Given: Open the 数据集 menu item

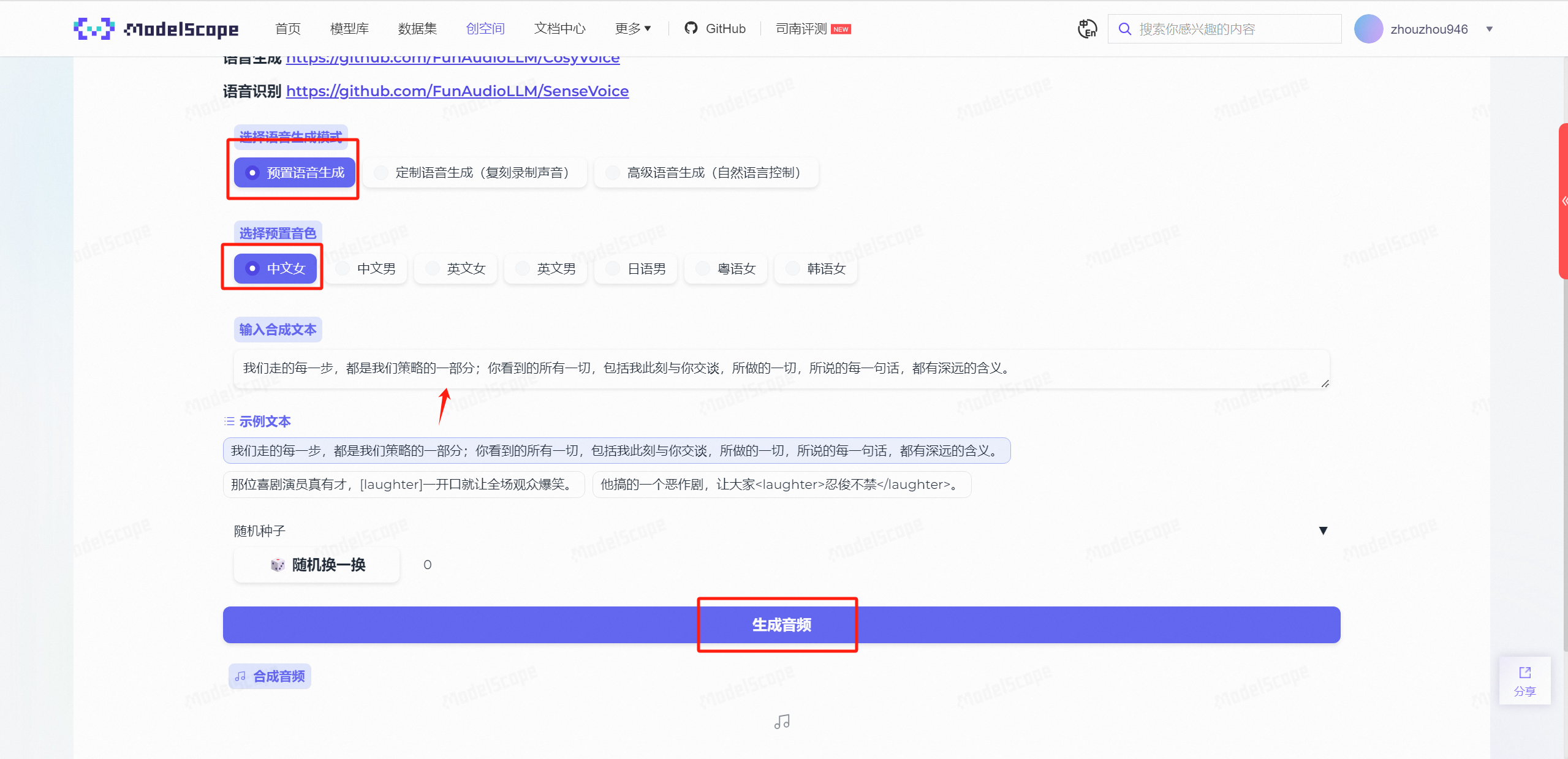Looking at the screenshot, I should 417,28.
